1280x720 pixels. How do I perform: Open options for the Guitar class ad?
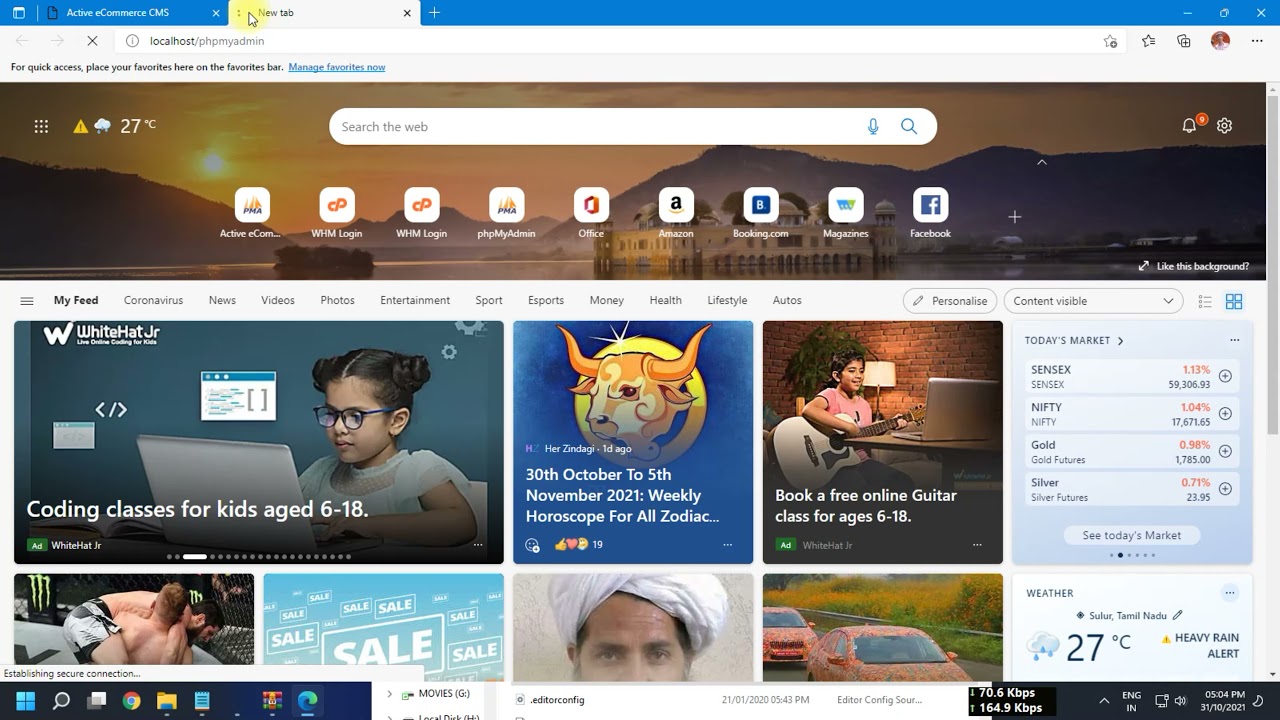tap(977, 545)
